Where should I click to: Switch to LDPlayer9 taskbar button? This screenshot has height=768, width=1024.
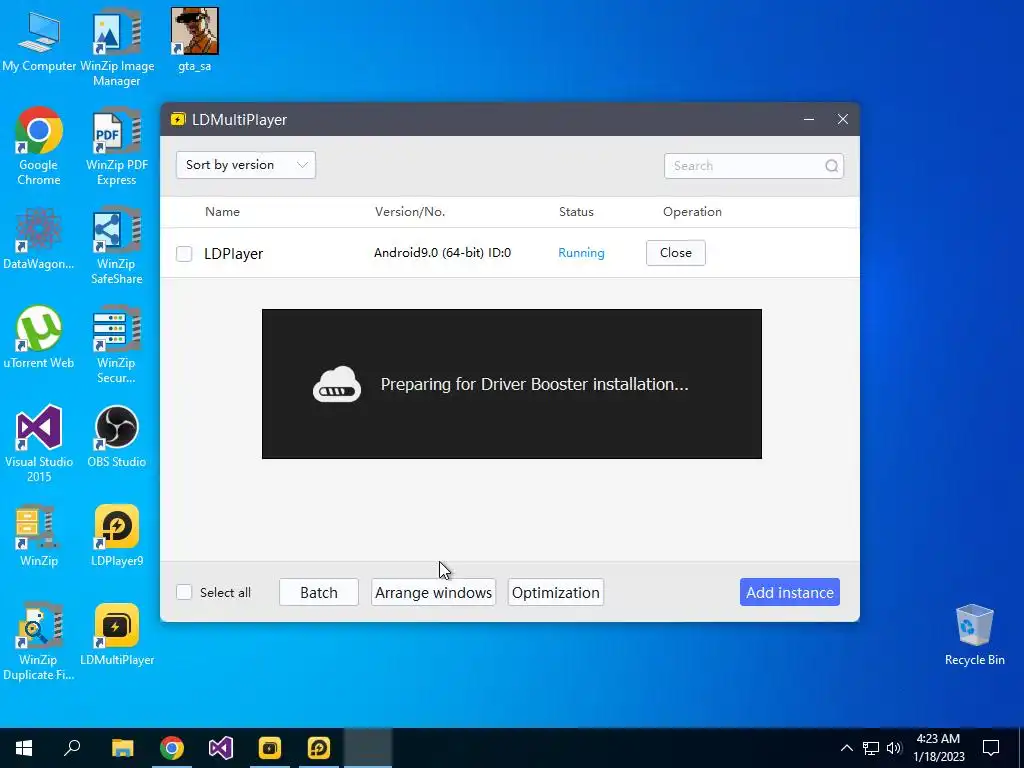coord(319,748)
